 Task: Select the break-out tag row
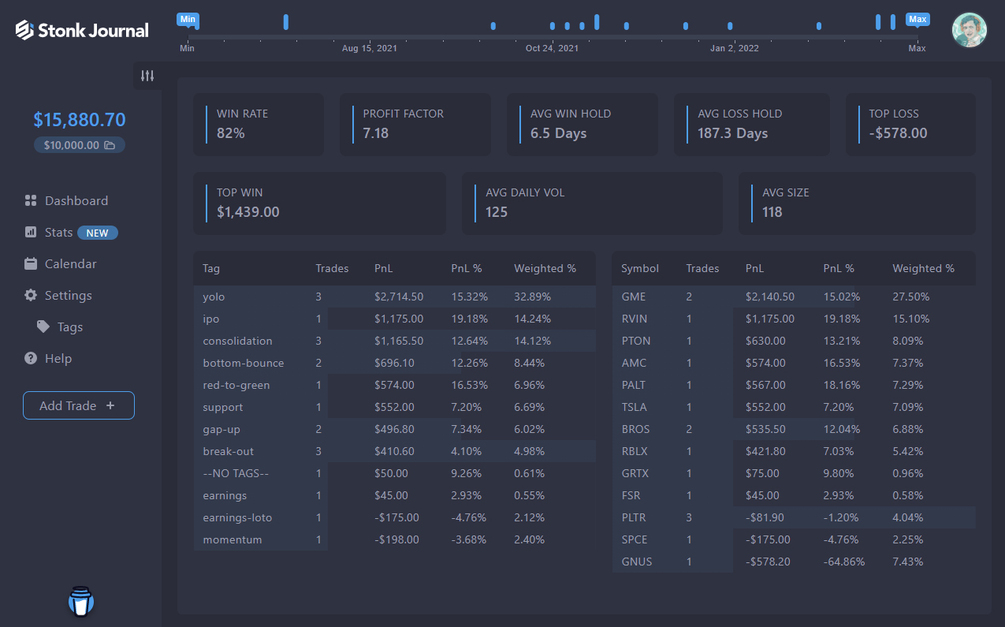(394, 451)
